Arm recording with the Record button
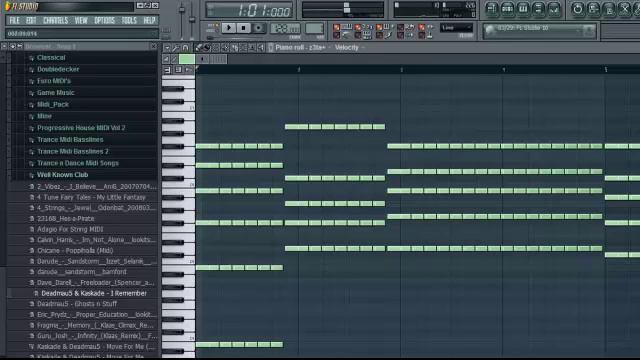Viewport: 640px width, 360px height. pos(258,28)
